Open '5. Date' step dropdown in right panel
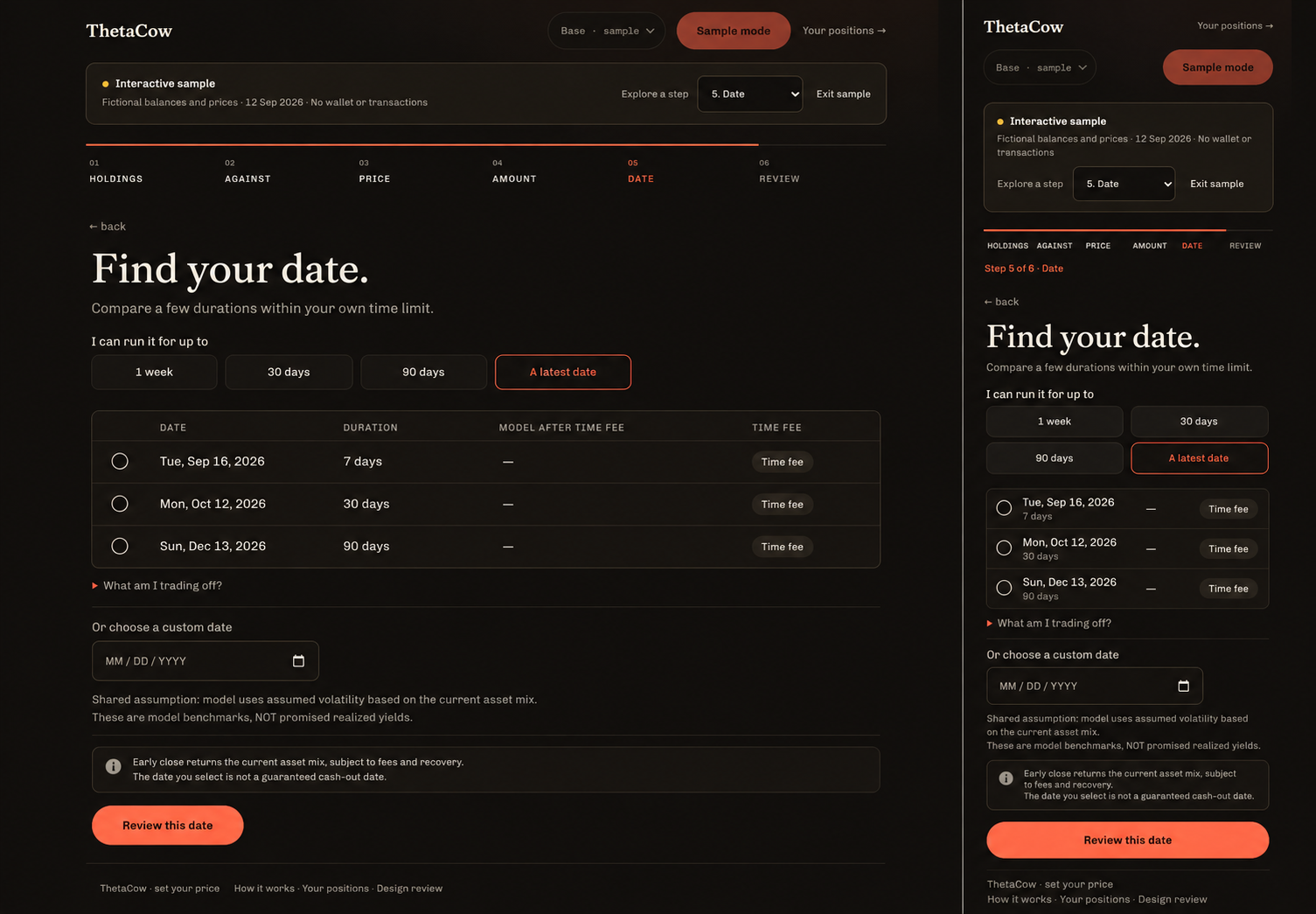This screenshot has height=914, width=1316. click(1124, 184)
